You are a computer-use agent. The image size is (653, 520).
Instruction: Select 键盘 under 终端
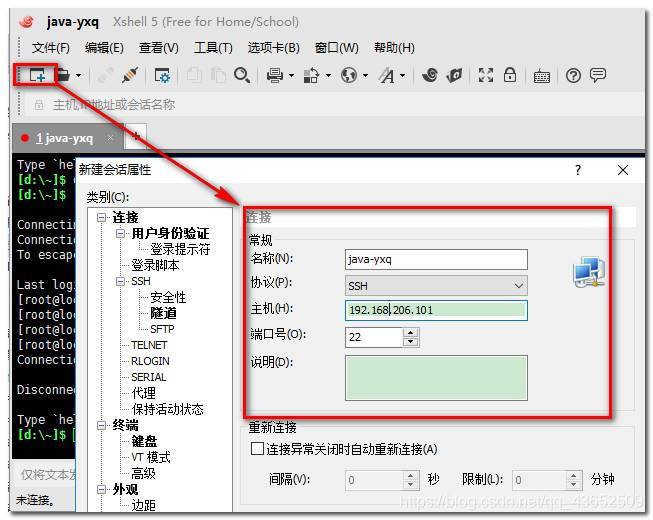click(144, 441)
